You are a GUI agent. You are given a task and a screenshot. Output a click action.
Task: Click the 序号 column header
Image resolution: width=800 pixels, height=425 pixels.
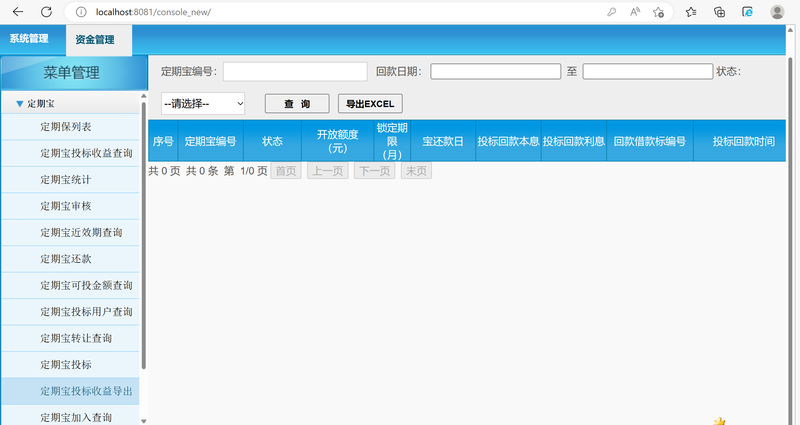[x=163, y=141]
